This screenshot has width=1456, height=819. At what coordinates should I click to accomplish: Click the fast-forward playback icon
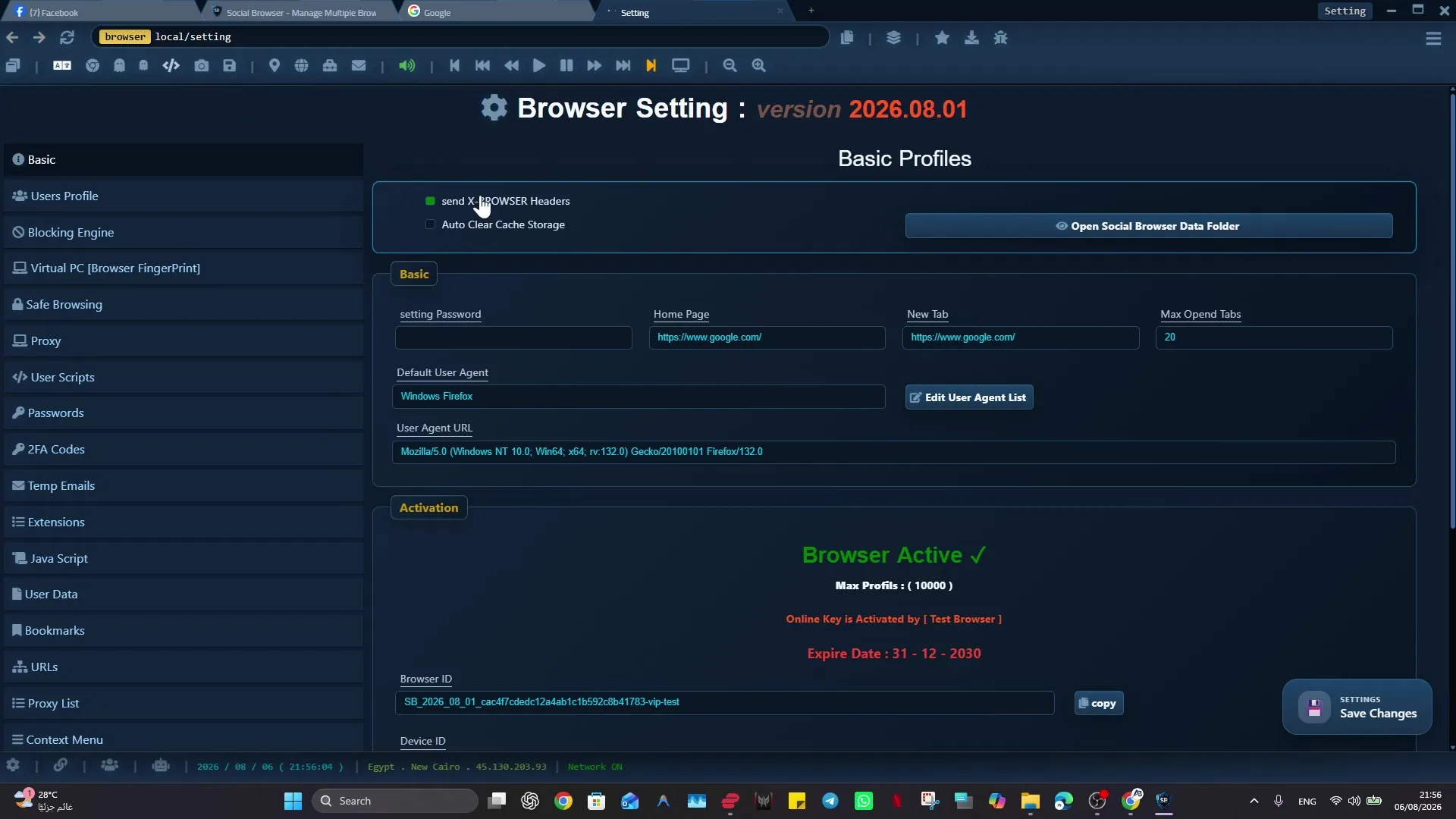[595, 66]
